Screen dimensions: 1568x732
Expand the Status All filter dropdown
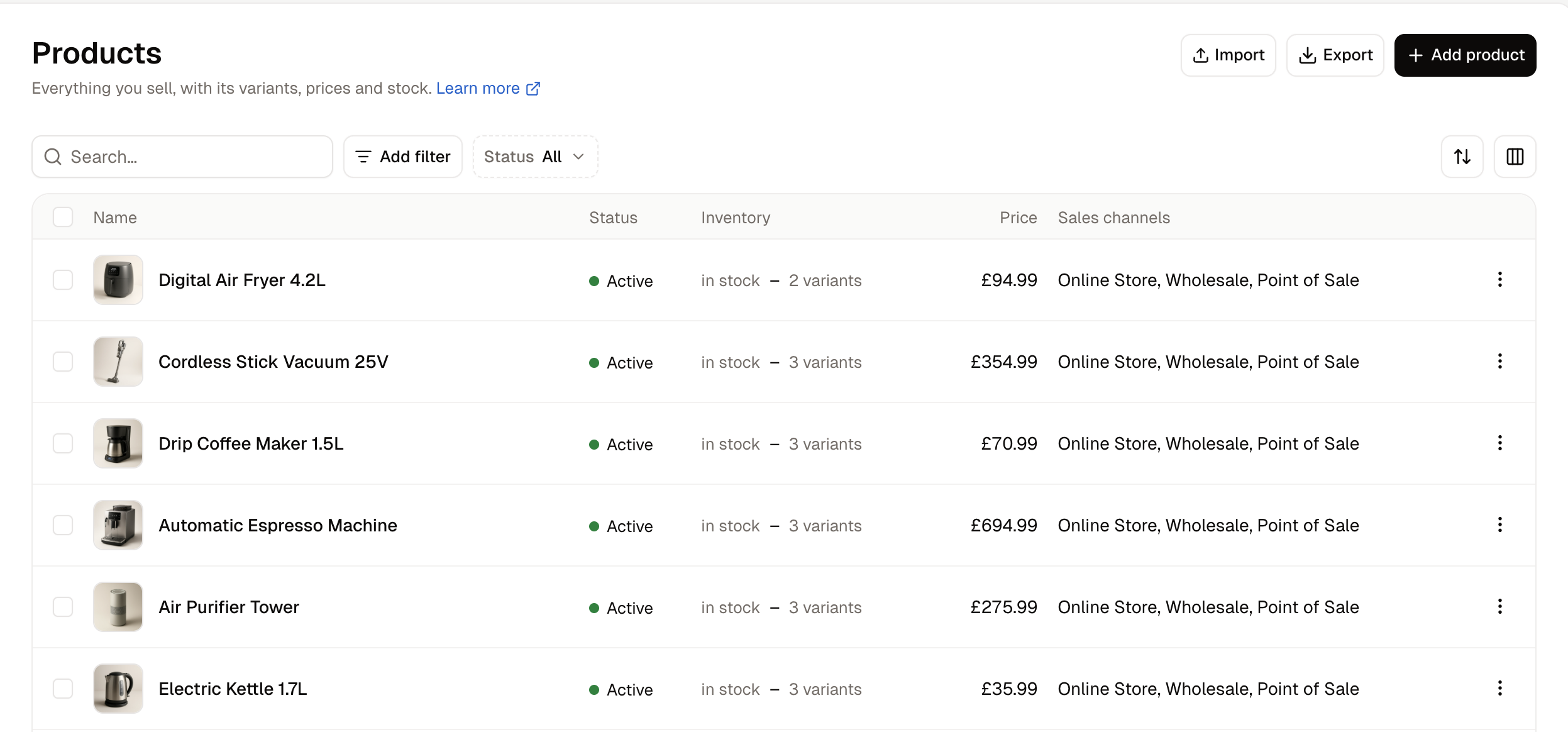pos(535,157)
